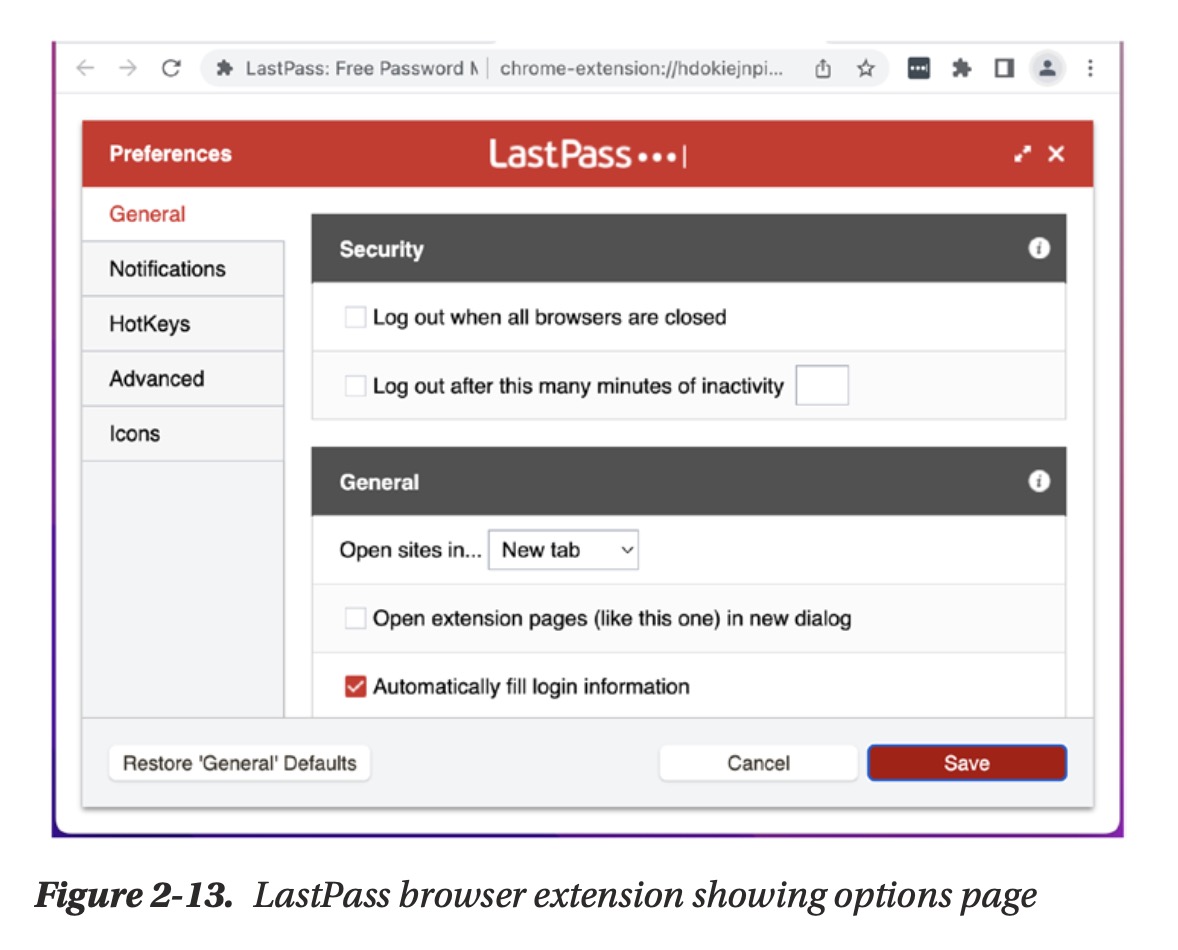Enable open extension pages in new dialog
This screenshot has width=1178, height=950.
pos(355,618)
